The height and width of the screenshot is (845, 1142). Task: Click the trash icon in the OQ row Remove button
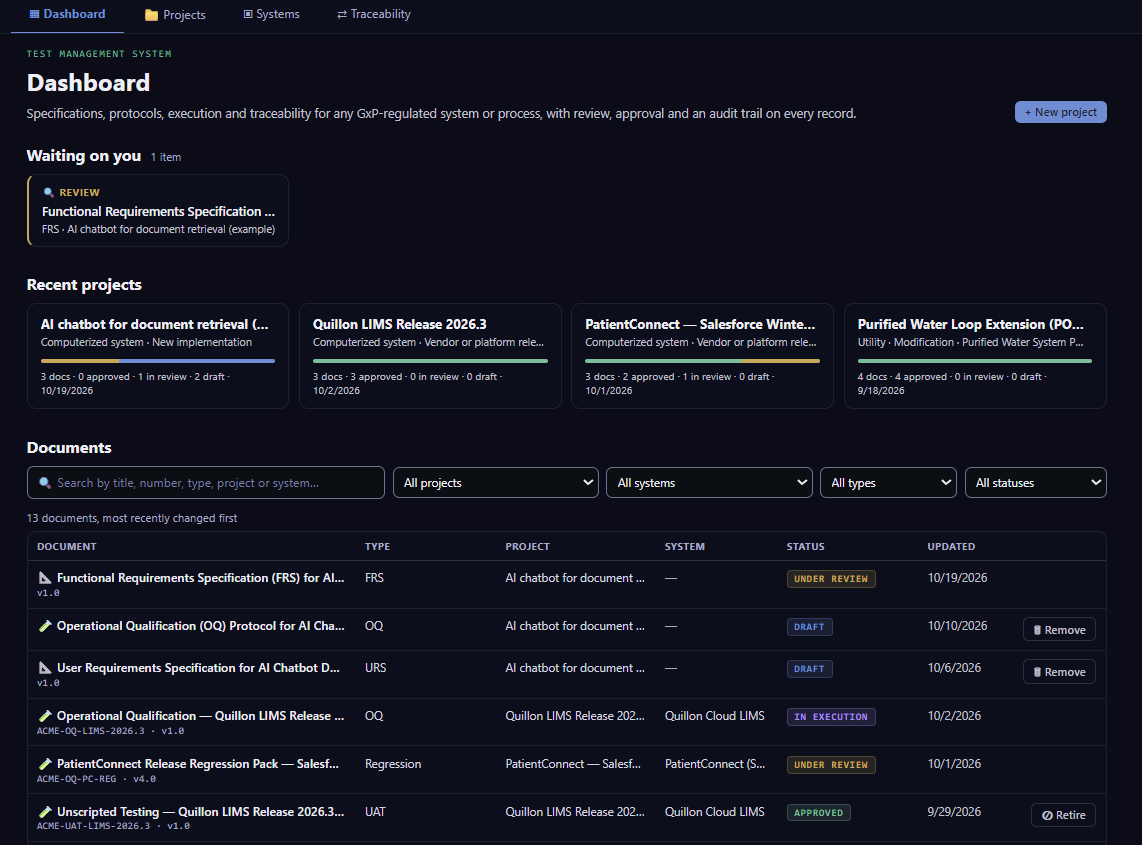[x=1037, y=630]
